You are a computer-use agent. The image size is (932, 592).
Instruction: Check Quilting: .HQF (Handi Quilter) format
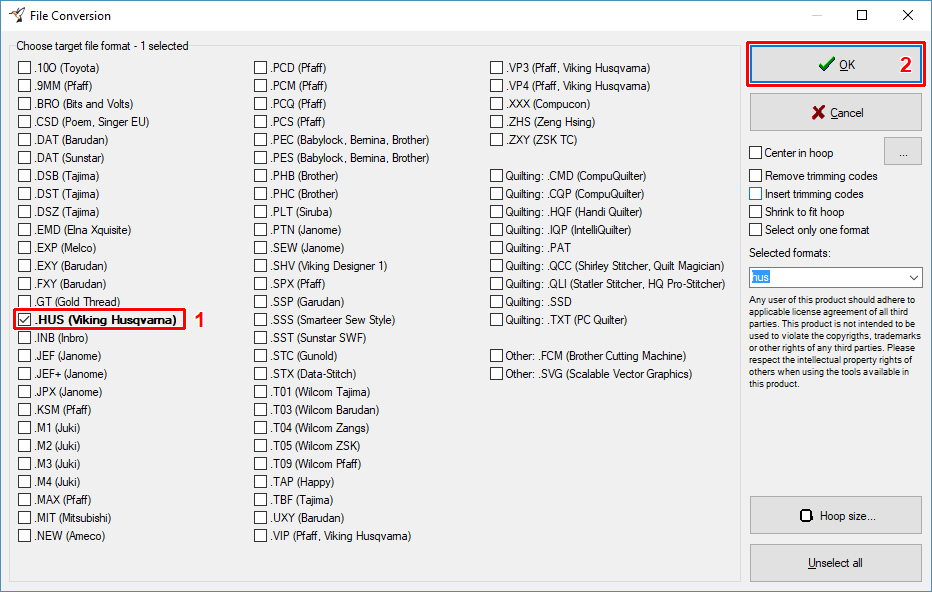coord(496,212)
